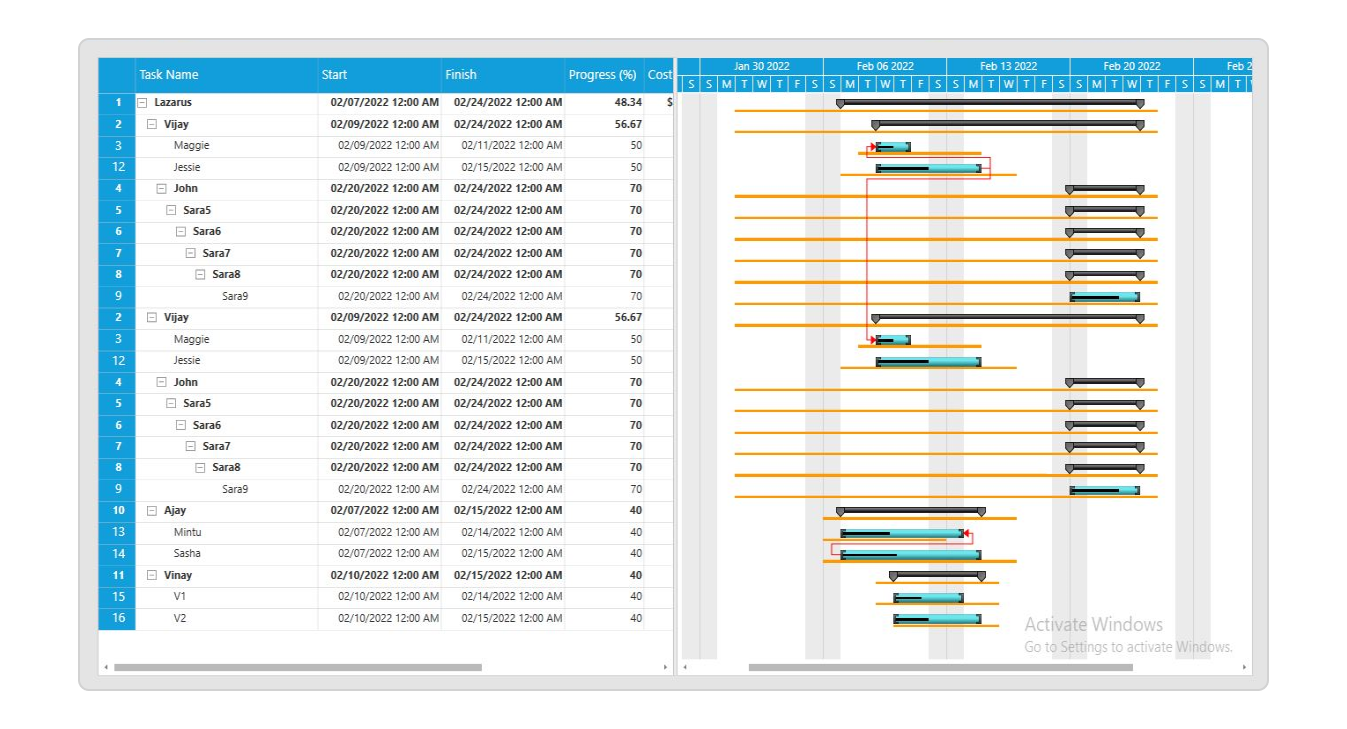The width and height of the screenshot is (1347, 729).
Task: Select row header number 16
Action: pyautogui.click(x=117, y=619)
